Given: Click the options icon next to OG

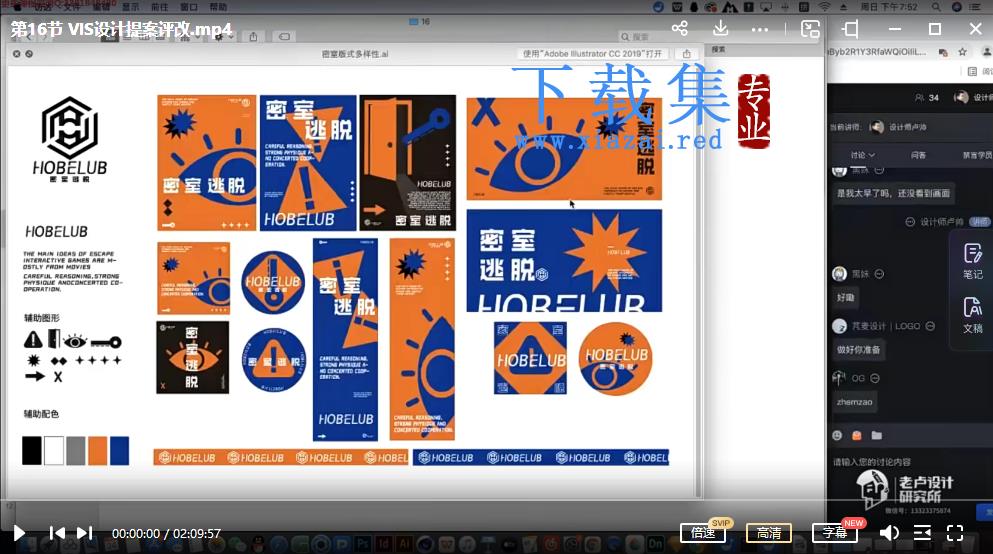Looking at the screenshot, I should point(875,378).
